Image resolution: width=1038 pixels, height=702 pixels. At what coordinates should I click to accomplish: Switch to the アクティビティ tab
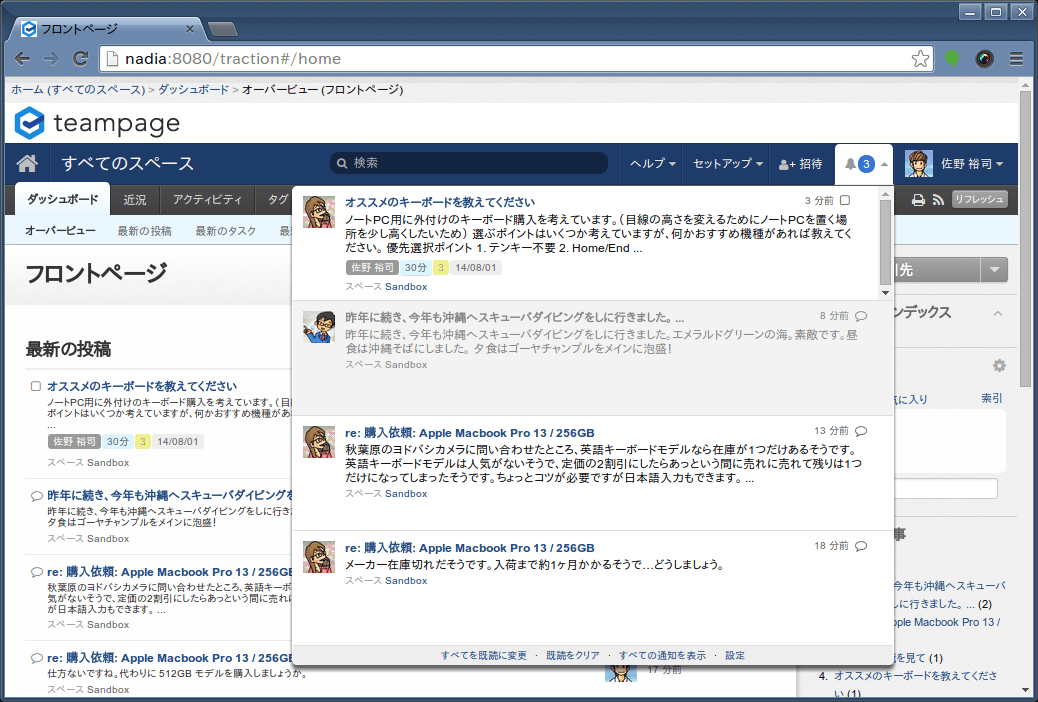coord(207,199)
